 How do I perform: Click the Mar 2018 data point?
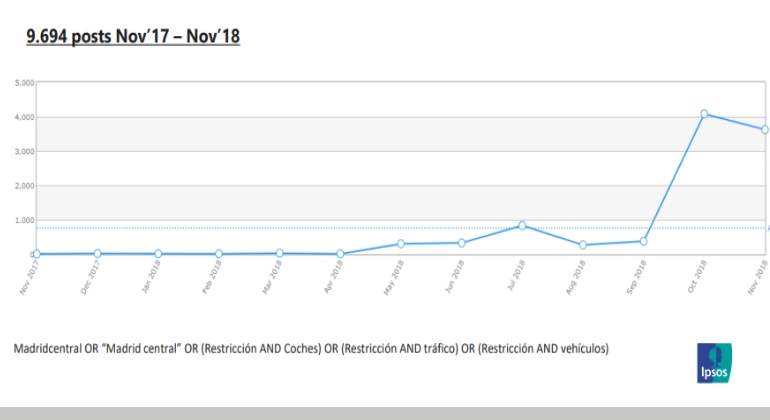click(x=279, y=253)
